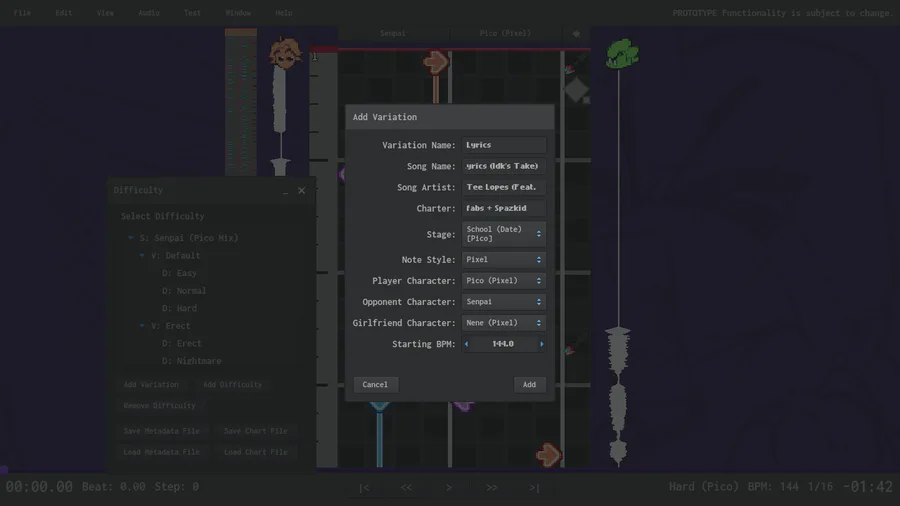Collapse the V: Default variation node
Image resolution: width=900 pixels, height=506 pixels.
142,255
